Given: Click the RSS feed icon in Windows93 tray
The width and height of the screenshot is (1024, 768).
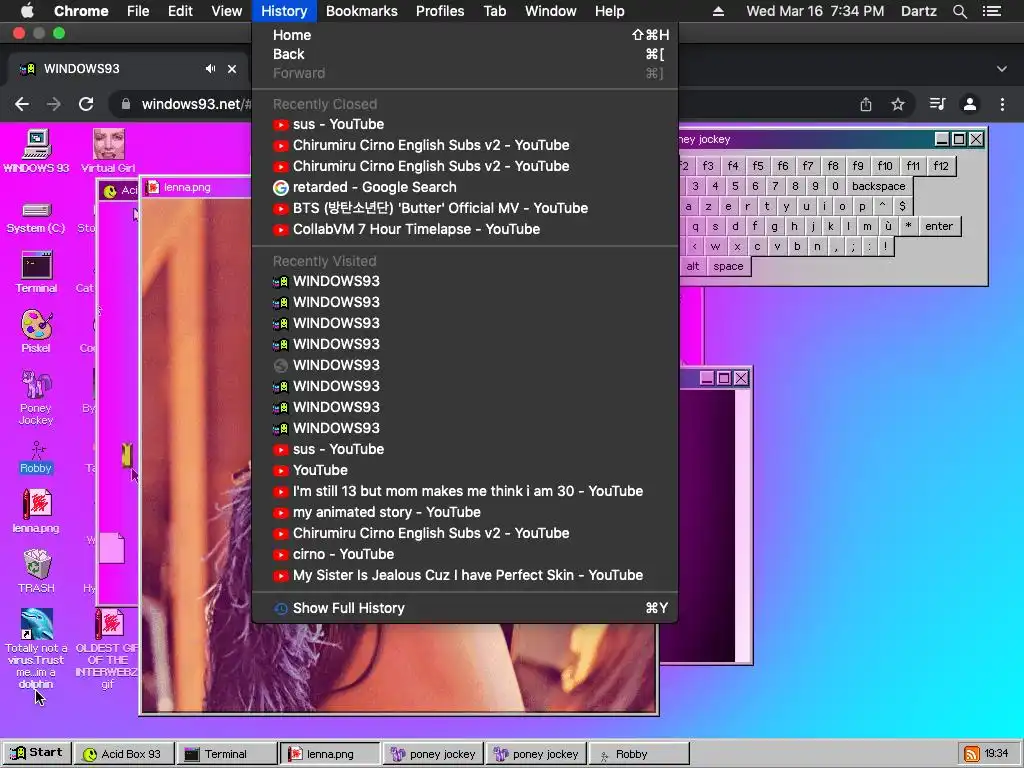Looking at the screenshot, I should click(971, 754).
